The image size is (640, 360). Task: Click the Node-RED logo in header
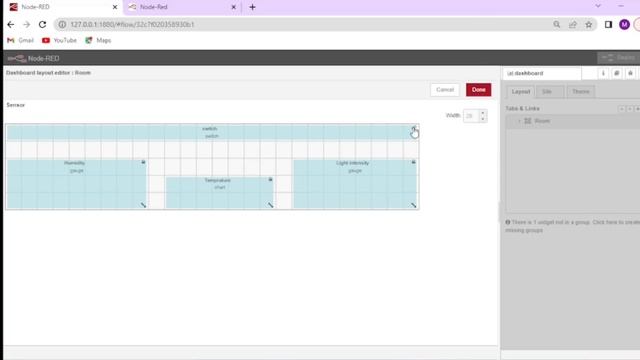pyautogui.click(x=33, y=58)
